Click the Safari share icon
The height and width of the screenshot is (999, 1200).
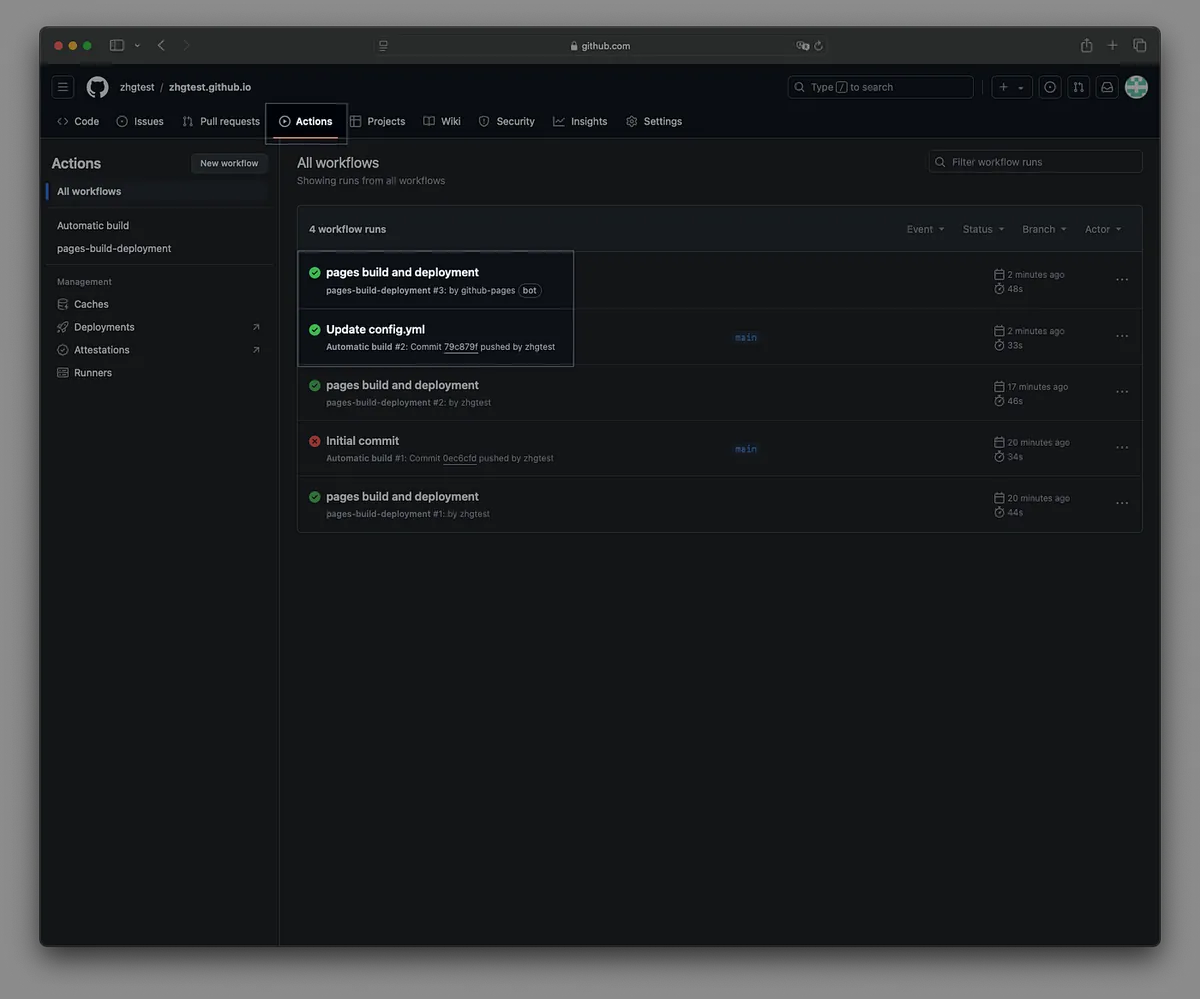coord(1086,45)
